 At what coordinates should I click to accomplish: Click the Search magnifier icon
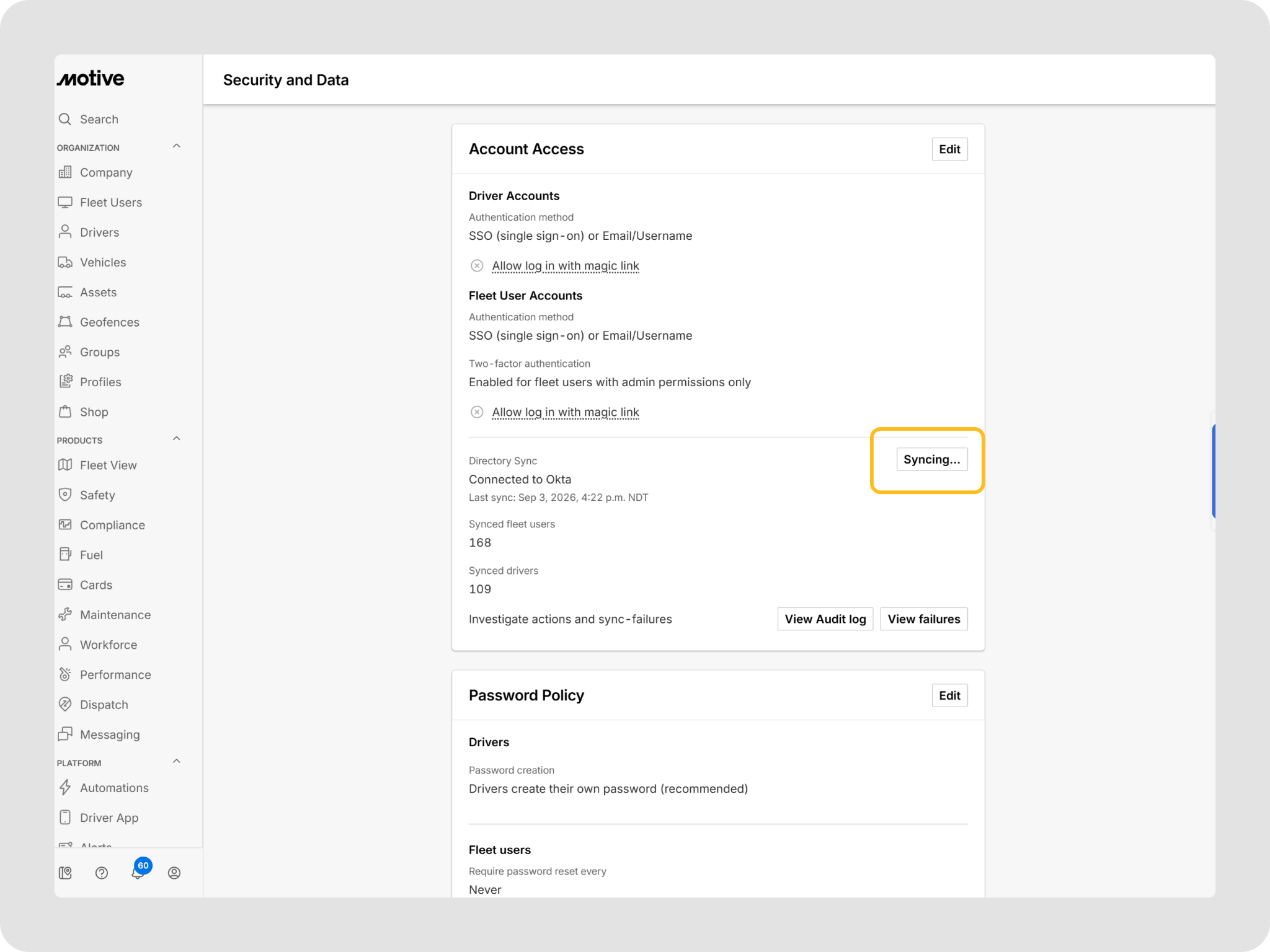click(65, 119)
